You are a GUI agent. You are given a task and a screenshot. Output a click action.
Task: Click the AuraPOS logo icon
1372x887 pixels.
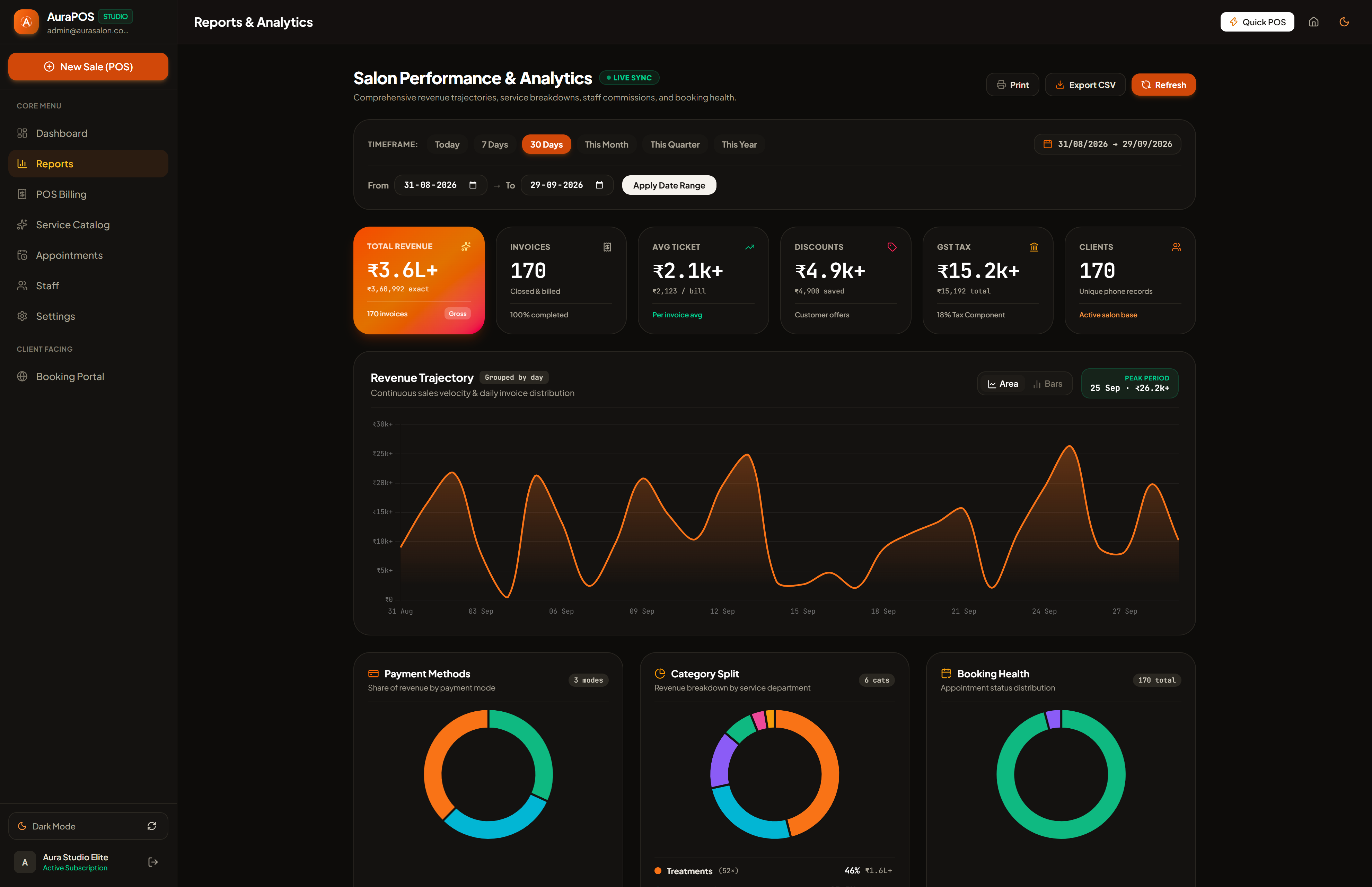[26, 22]
